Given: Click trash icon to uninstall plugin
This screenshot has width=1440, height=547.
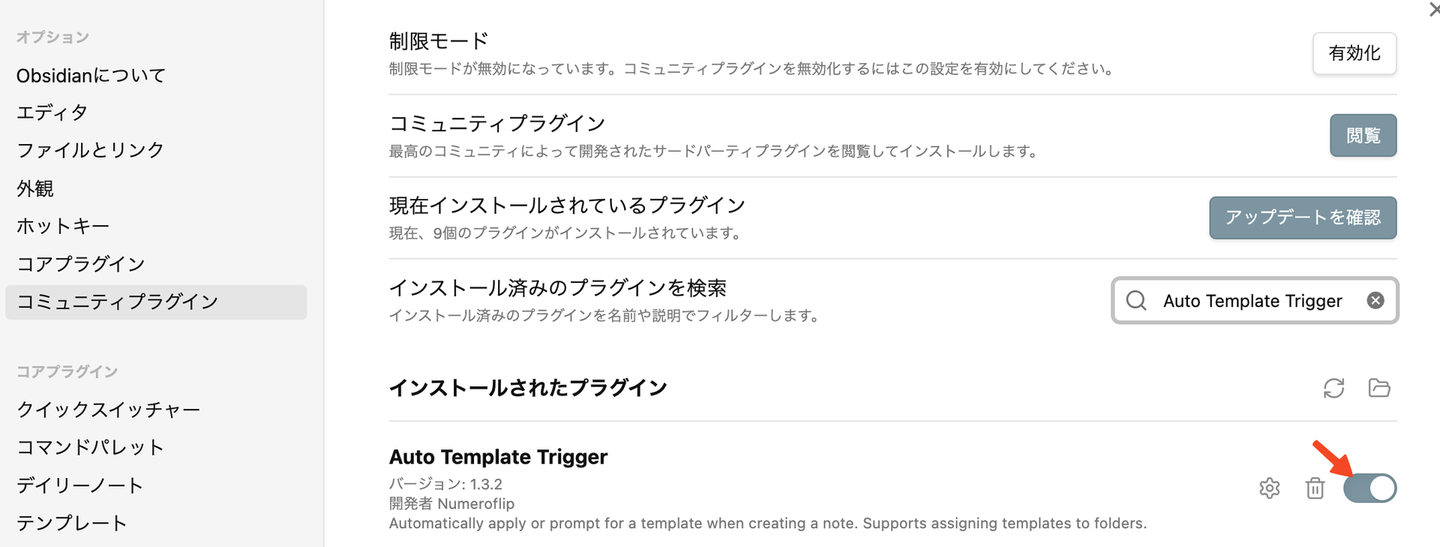Looking at the screenshot, I should [1315, 488].
